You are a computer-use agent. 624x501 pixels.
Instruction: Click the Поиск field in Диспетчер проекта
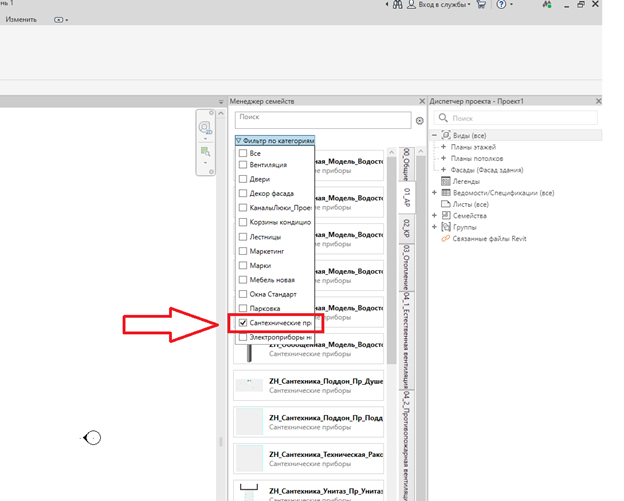pos(516,118)
